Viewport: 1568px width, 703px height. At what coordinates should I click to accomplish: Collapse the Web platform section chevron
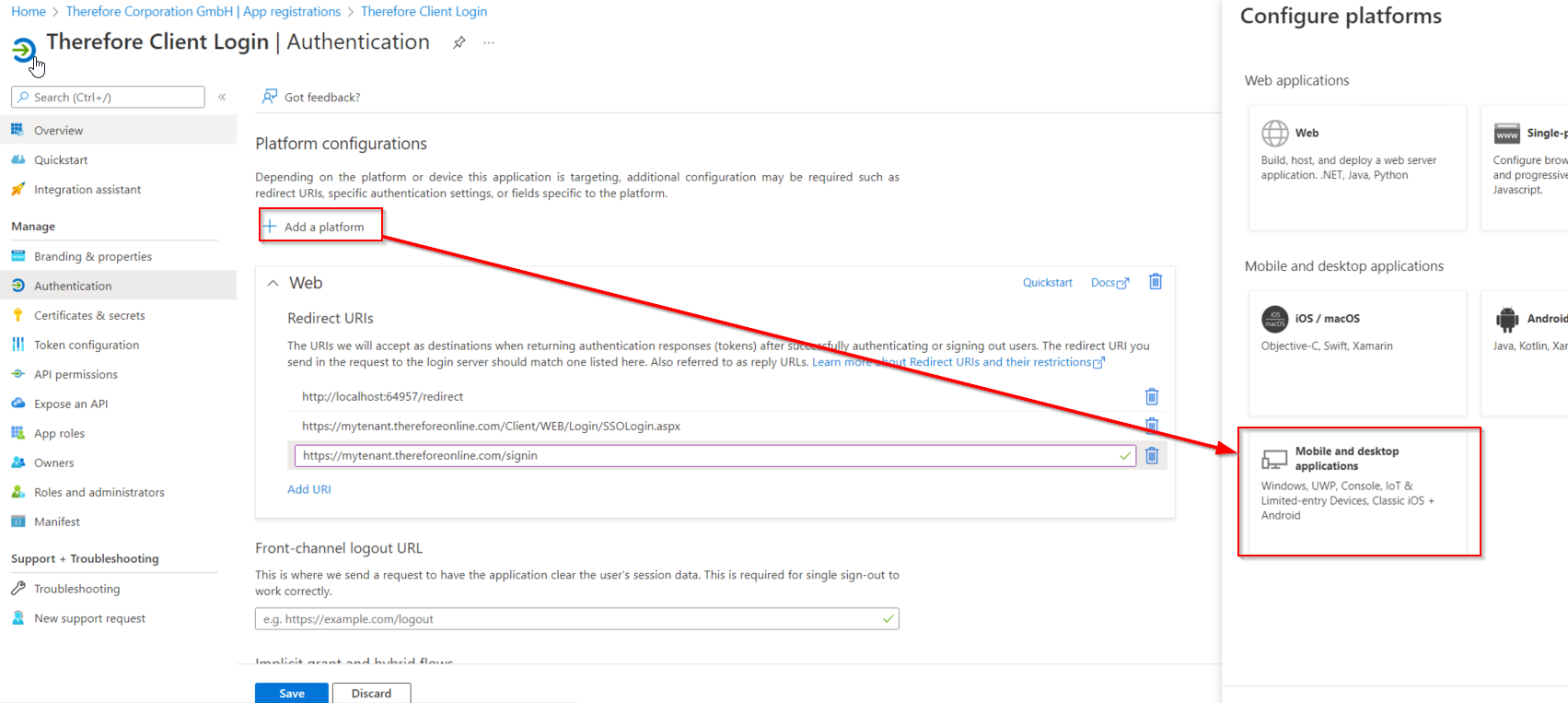[x=273, y=283]
